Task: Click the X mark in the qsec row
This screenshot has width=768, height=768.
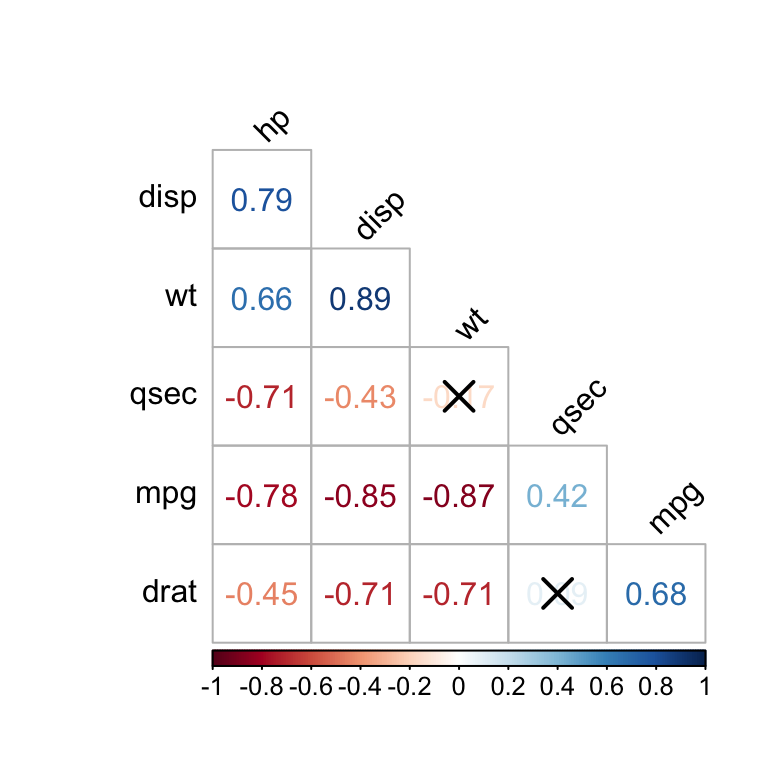Action: pos(459,396)
